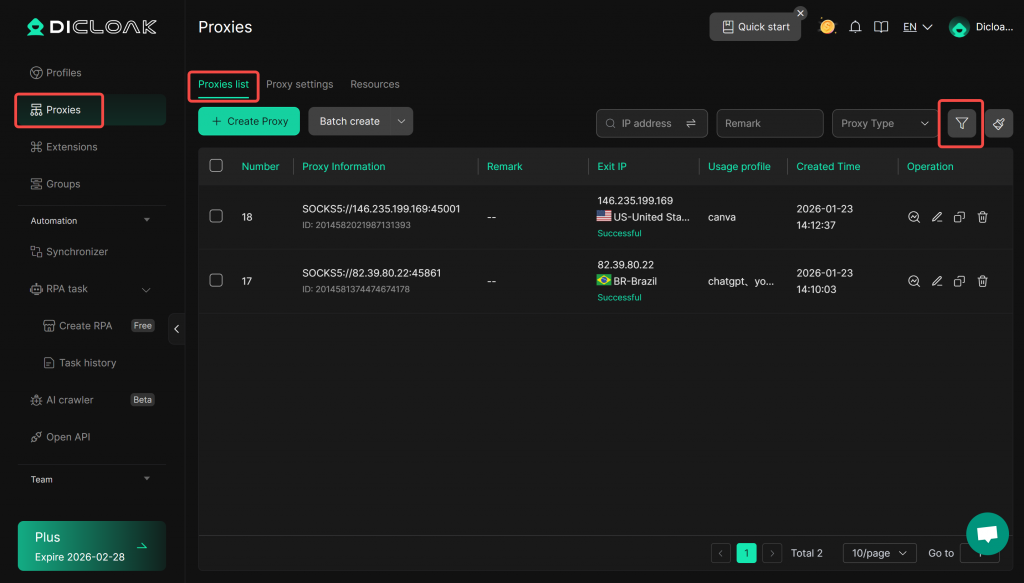Switch to the Proxy settings tab

pos(299,84)
